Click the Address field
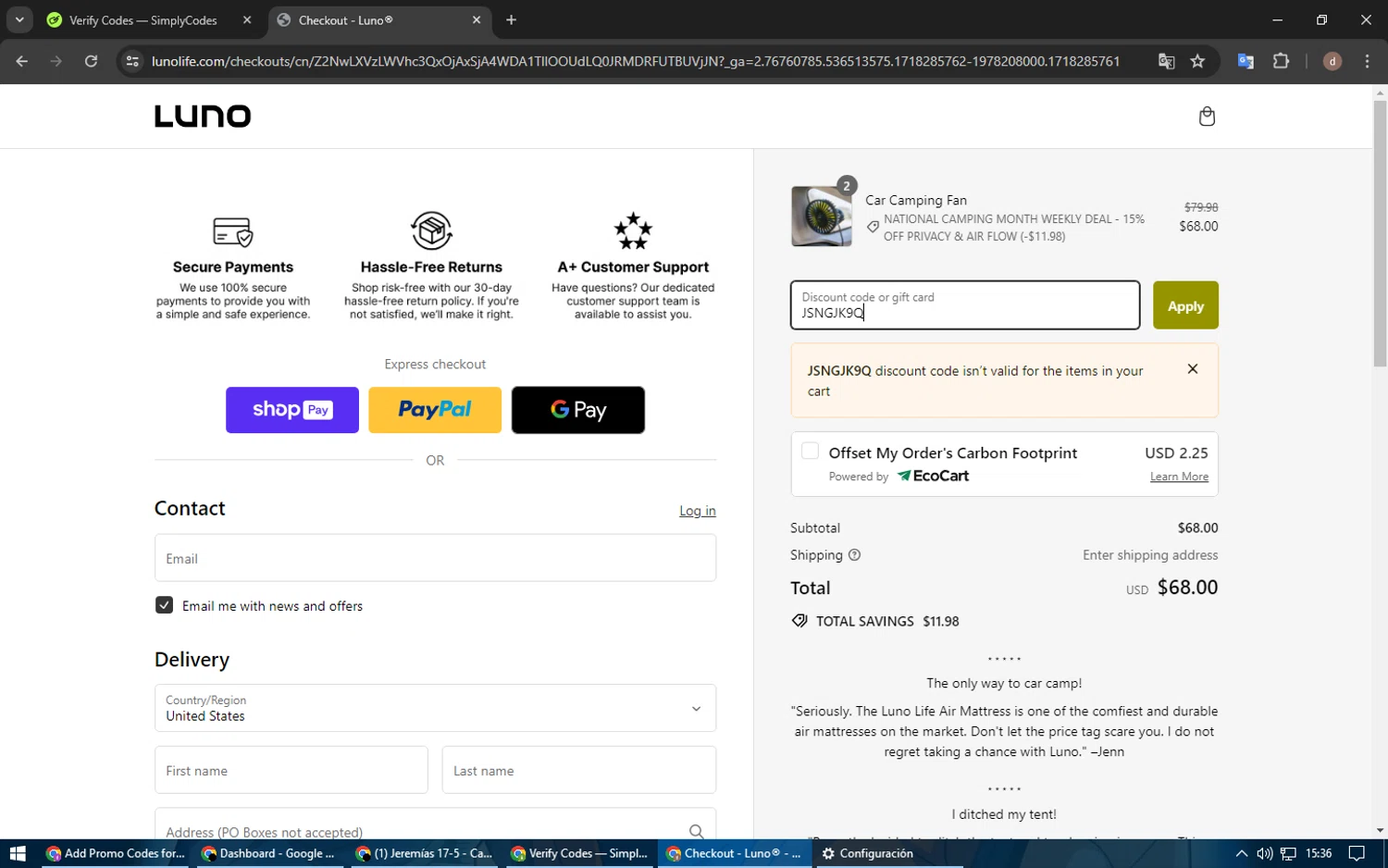Image resolution: width=1388 pixels, height=868 pixels. (x=435, y=825)
